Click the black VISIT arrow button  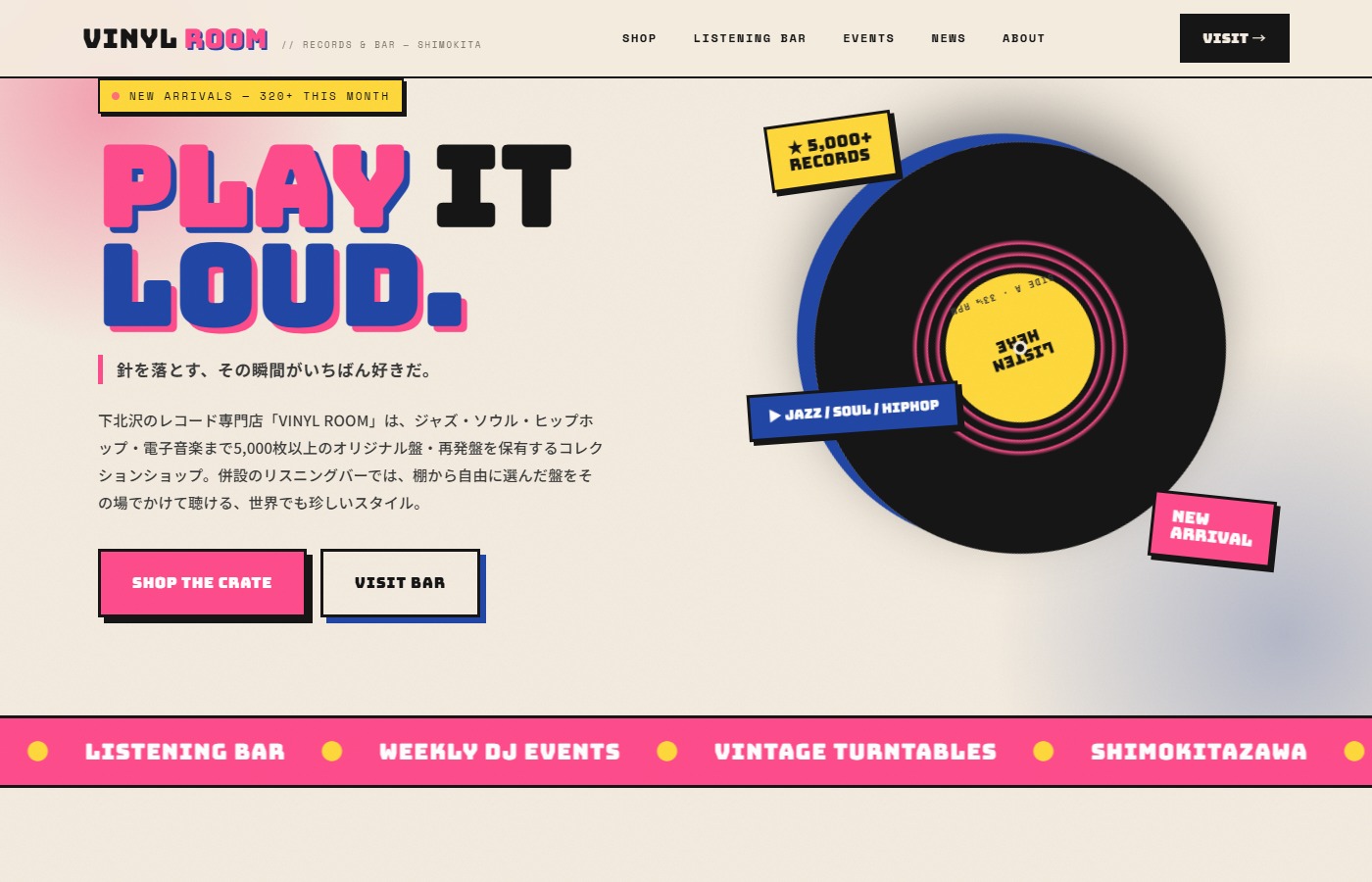click(1235, 38)
